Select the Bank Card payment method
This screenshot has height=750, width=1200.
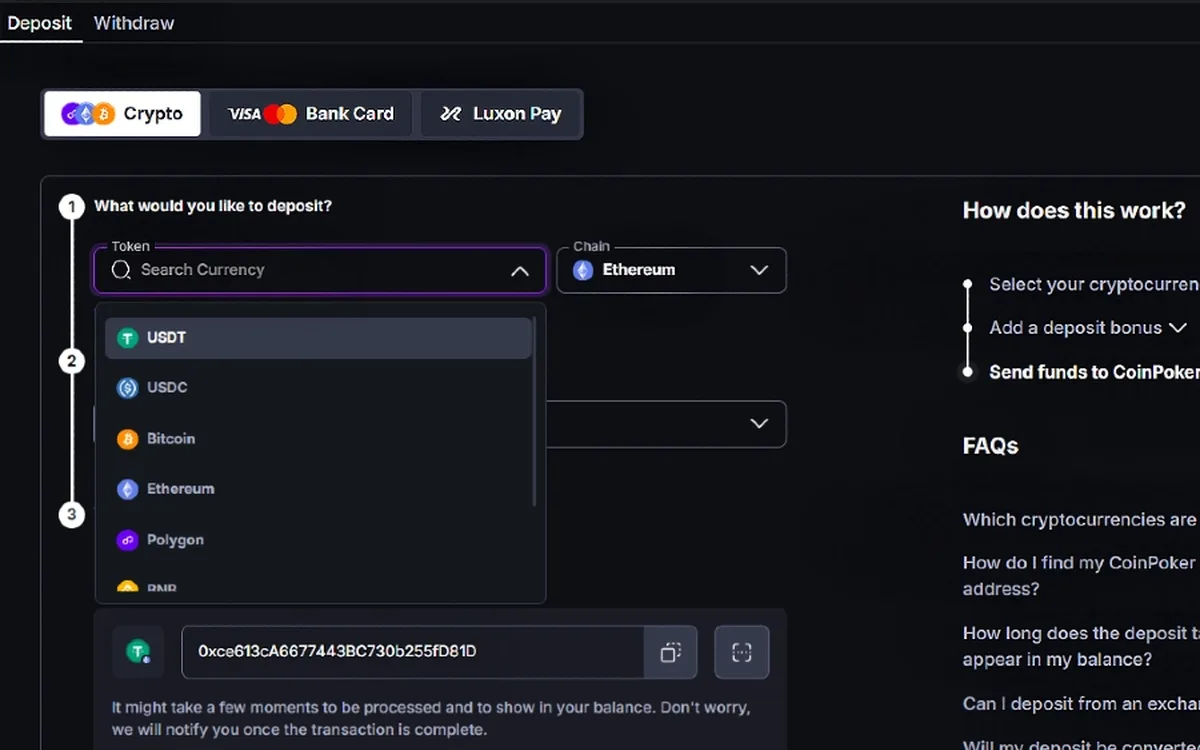[311, 114]
